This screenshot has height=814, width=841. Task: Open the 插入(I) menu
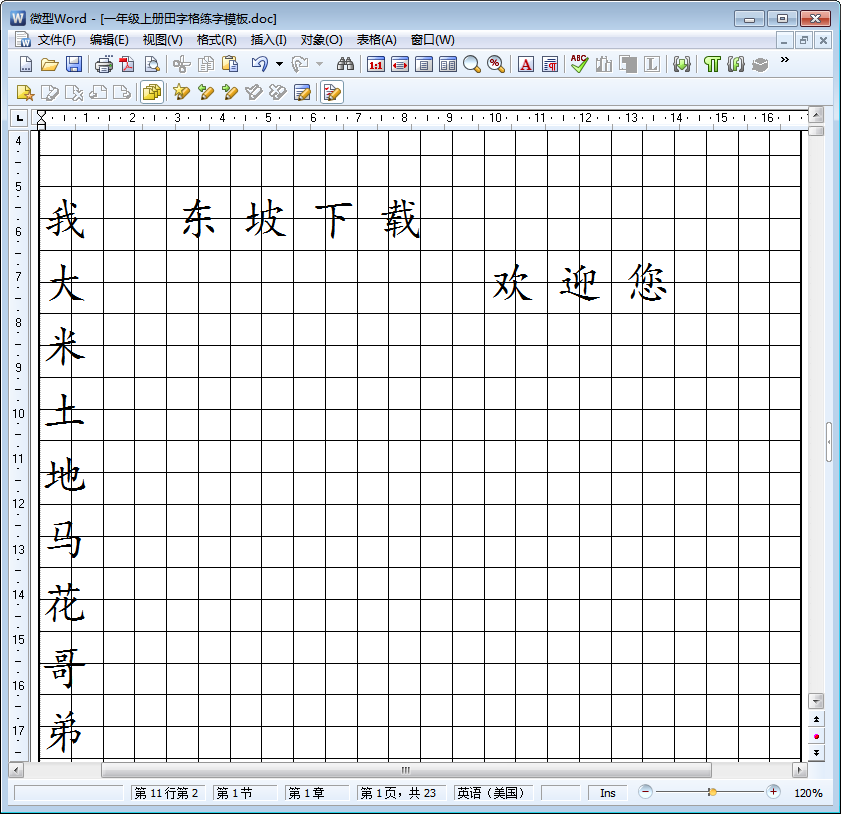click(268, 40)
